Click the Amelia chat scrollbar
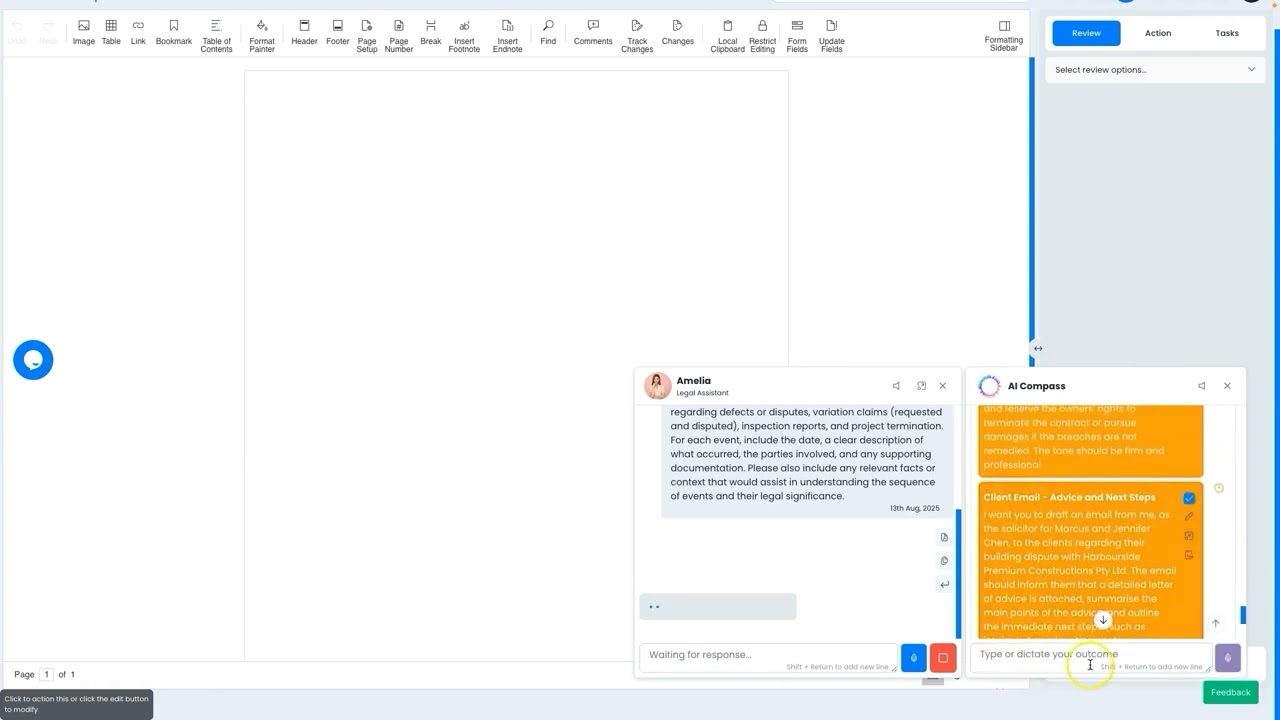This screenshot has height=720, width=1280. [959, 574]
